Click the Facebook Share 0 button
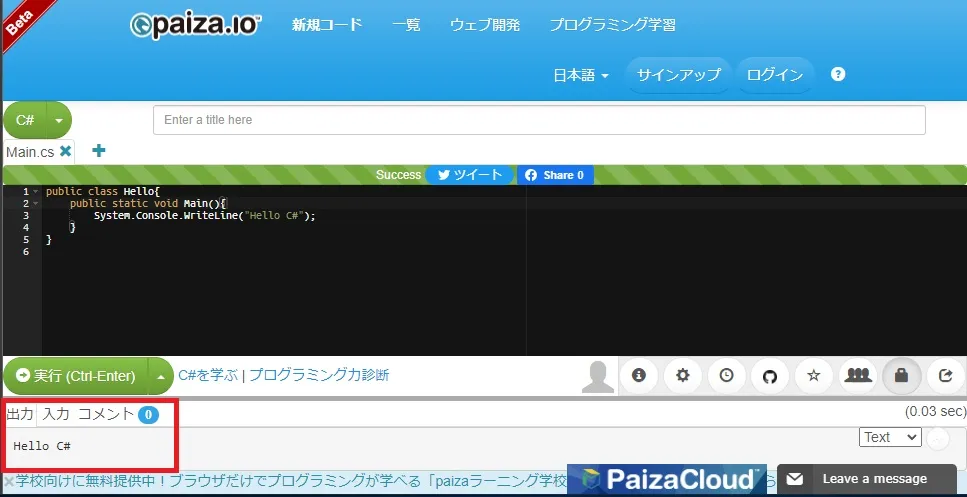 coord(555,175)
